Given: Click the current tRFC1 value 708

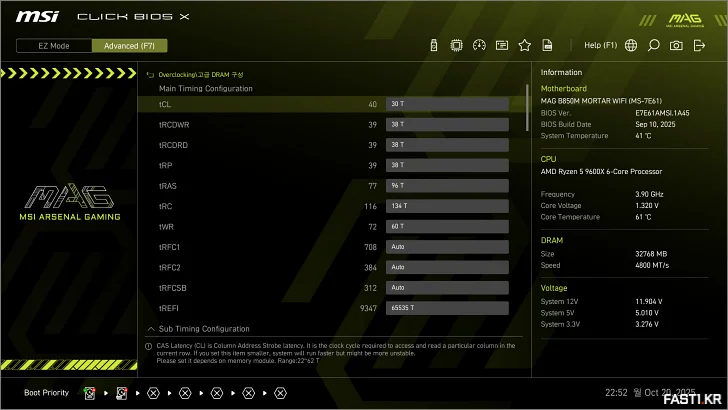Looking at the screenshot, I should pos(370,247).
